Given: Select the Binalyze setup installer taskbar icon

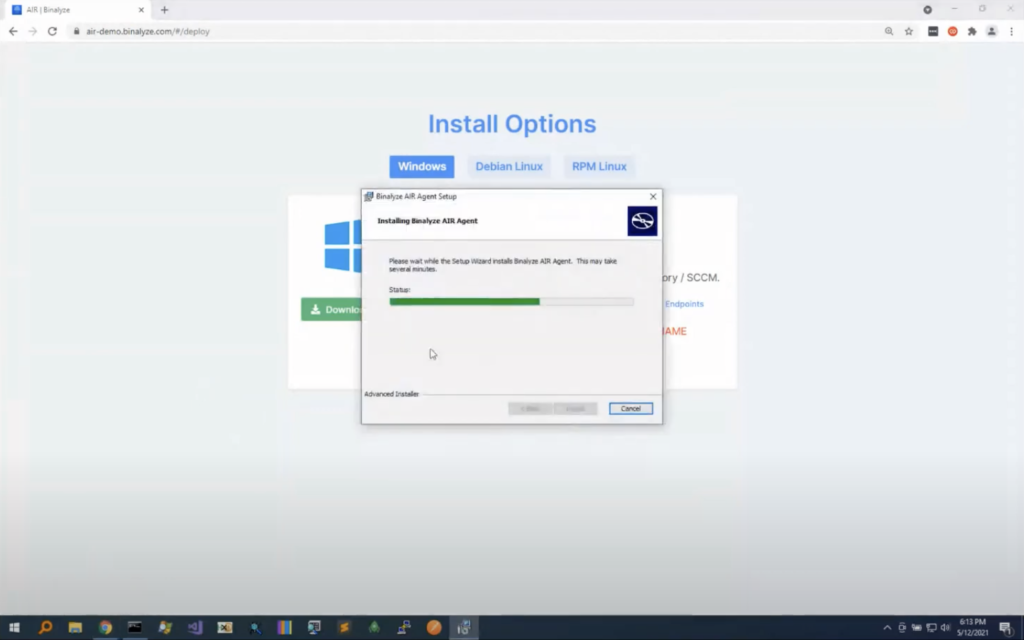Looking at the screenshot, I should (464, 628).
